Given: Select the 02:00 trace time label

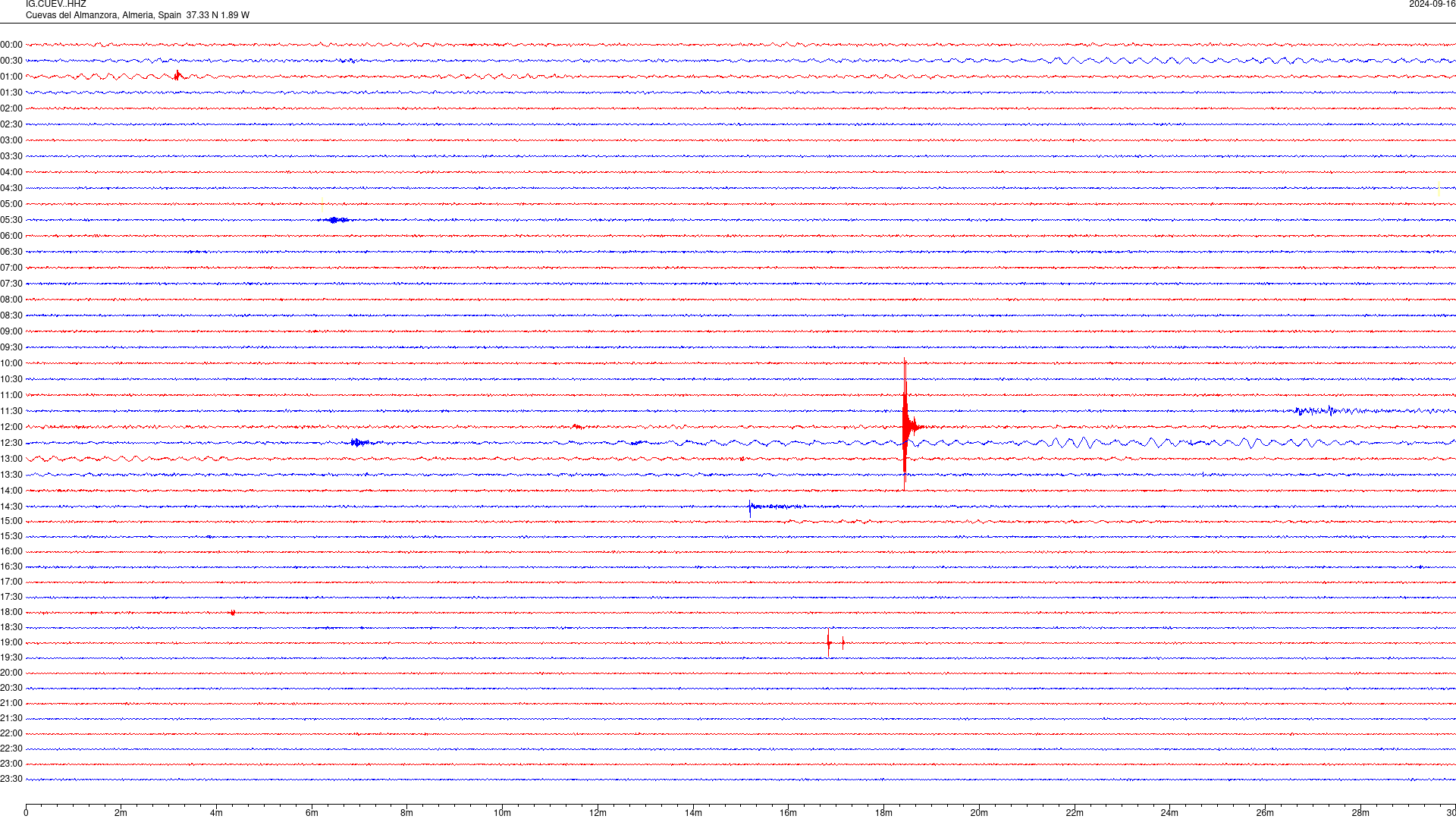Looking at the screenshot, I should 11,108.
